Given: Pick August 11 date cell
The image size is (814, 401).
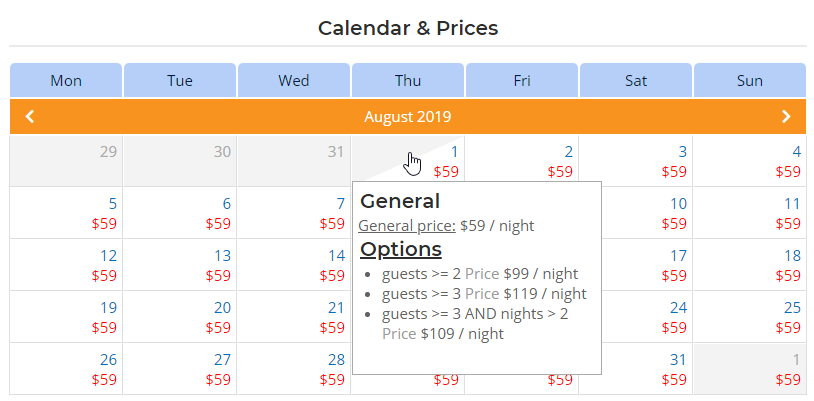Looking at the screenshot, I should [750, 212].
